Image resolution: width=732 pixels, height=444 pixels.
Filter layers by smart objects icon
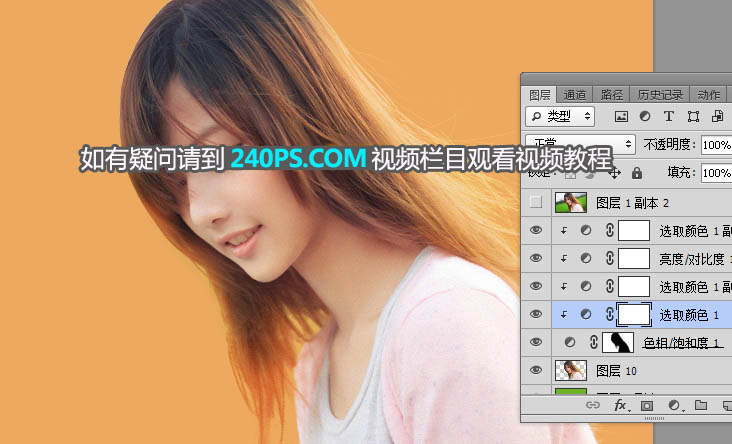click(x=718, y=116)
